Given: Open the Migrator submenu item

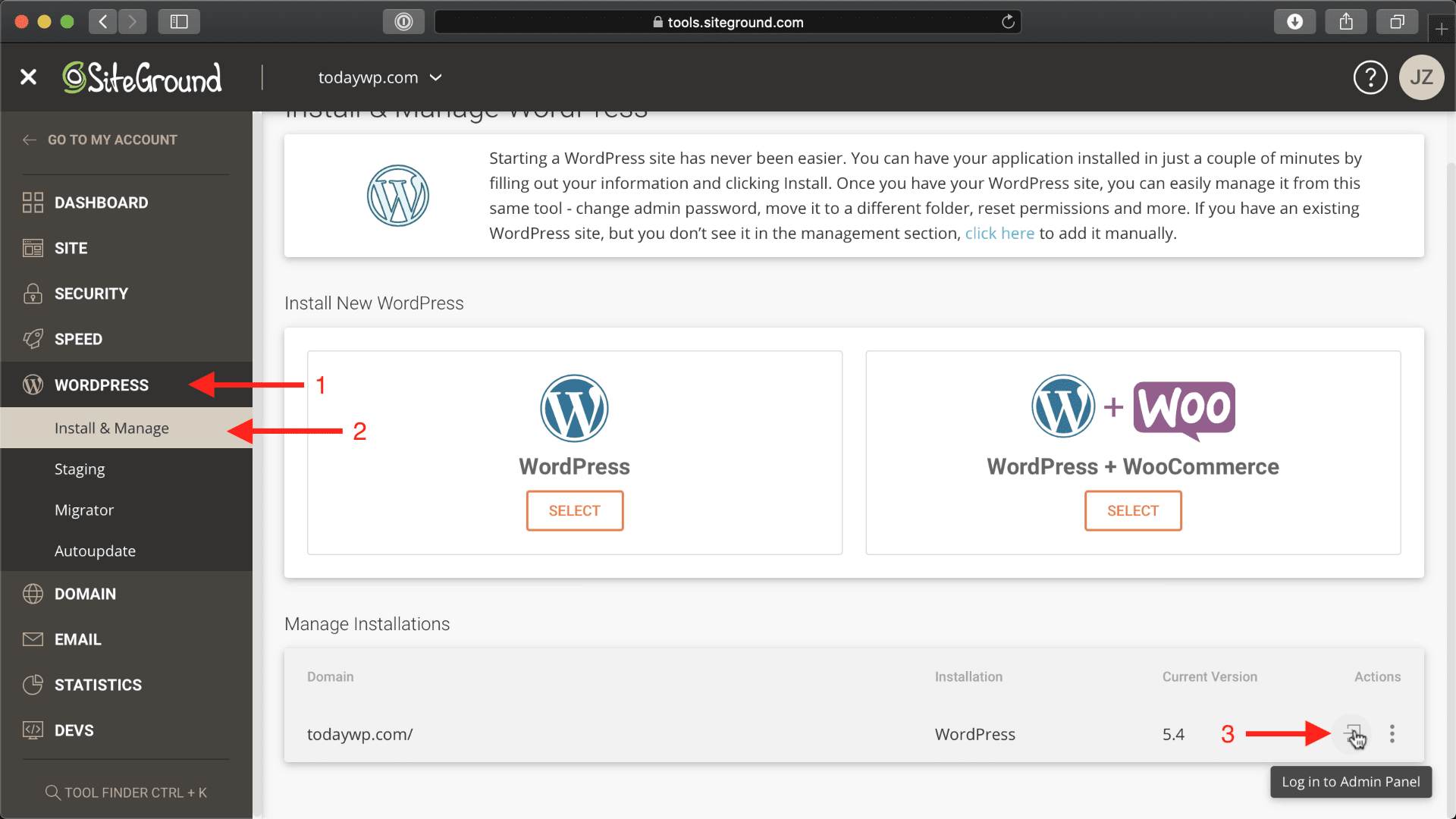Looking at the screenshot, I should [x=126, y=510].
